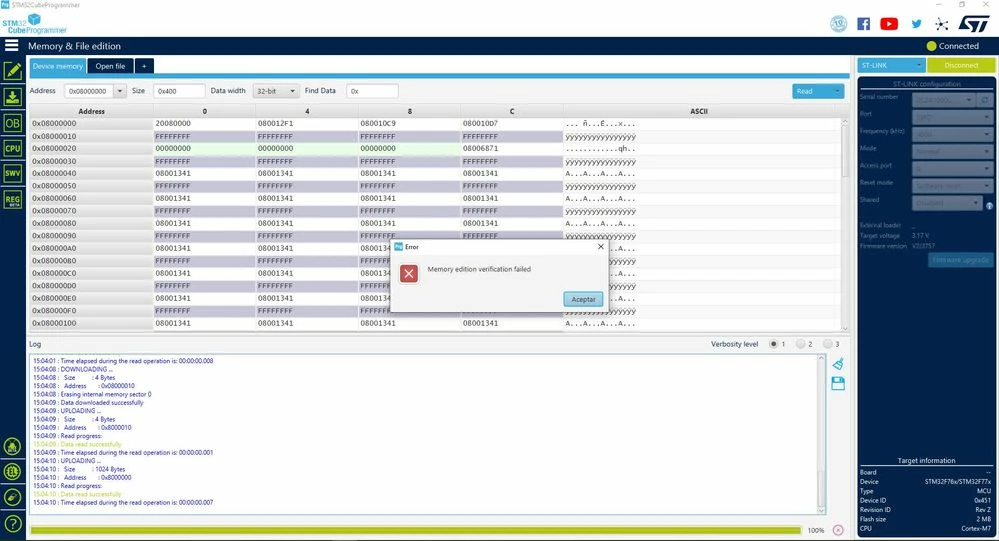Click the Disconnect button
This screenshot has height=541, width=999.
[961, 65]
